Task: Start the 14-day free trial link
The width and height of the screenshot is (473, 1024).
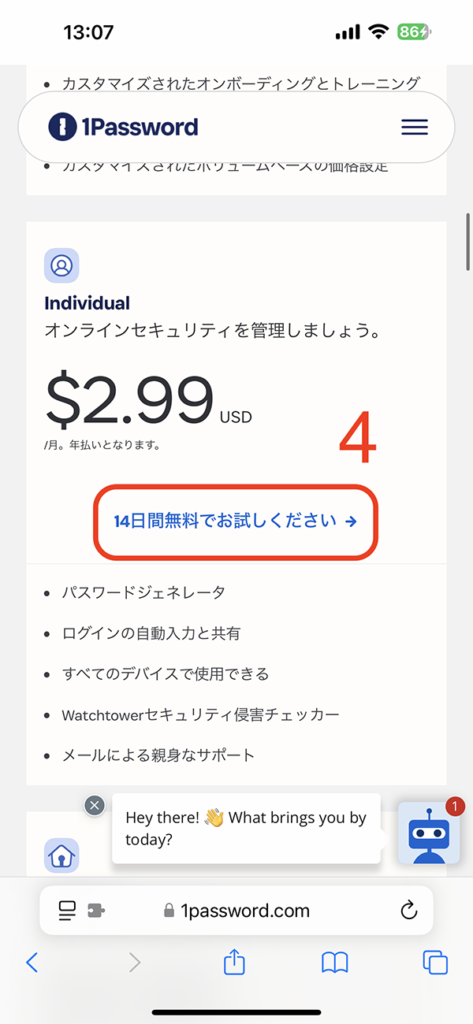Action: click(x=235, y=521)
